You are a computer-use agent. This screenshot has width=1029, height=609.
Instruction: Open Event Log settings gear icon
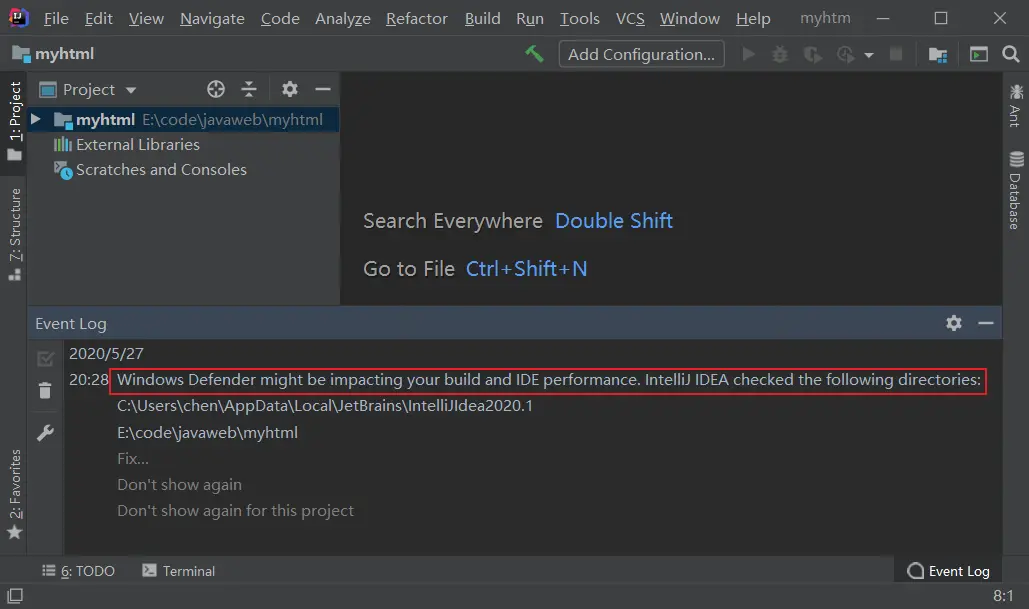click(x=954, y=323)
